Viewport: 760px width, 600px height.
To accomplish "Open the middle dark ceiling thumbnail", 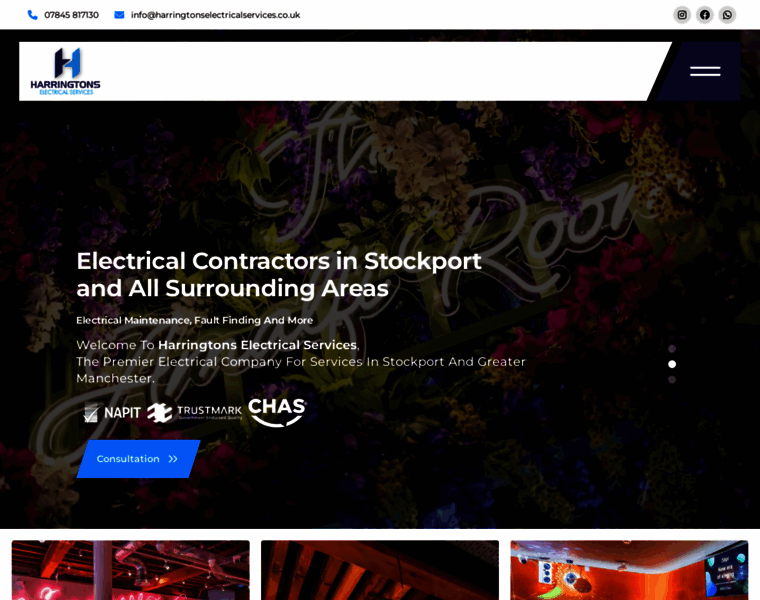I will [380, 570].
